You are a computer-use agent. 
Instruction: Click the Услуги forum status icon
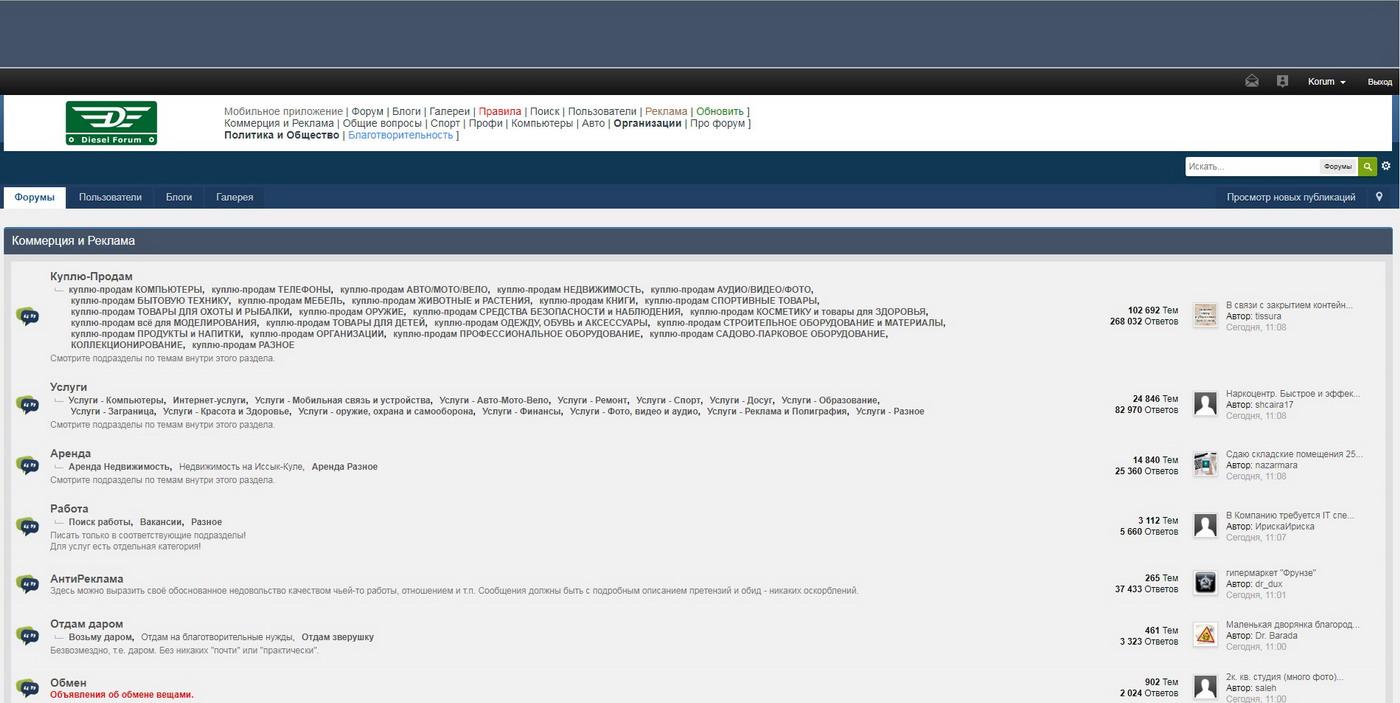tap(27, 405)
